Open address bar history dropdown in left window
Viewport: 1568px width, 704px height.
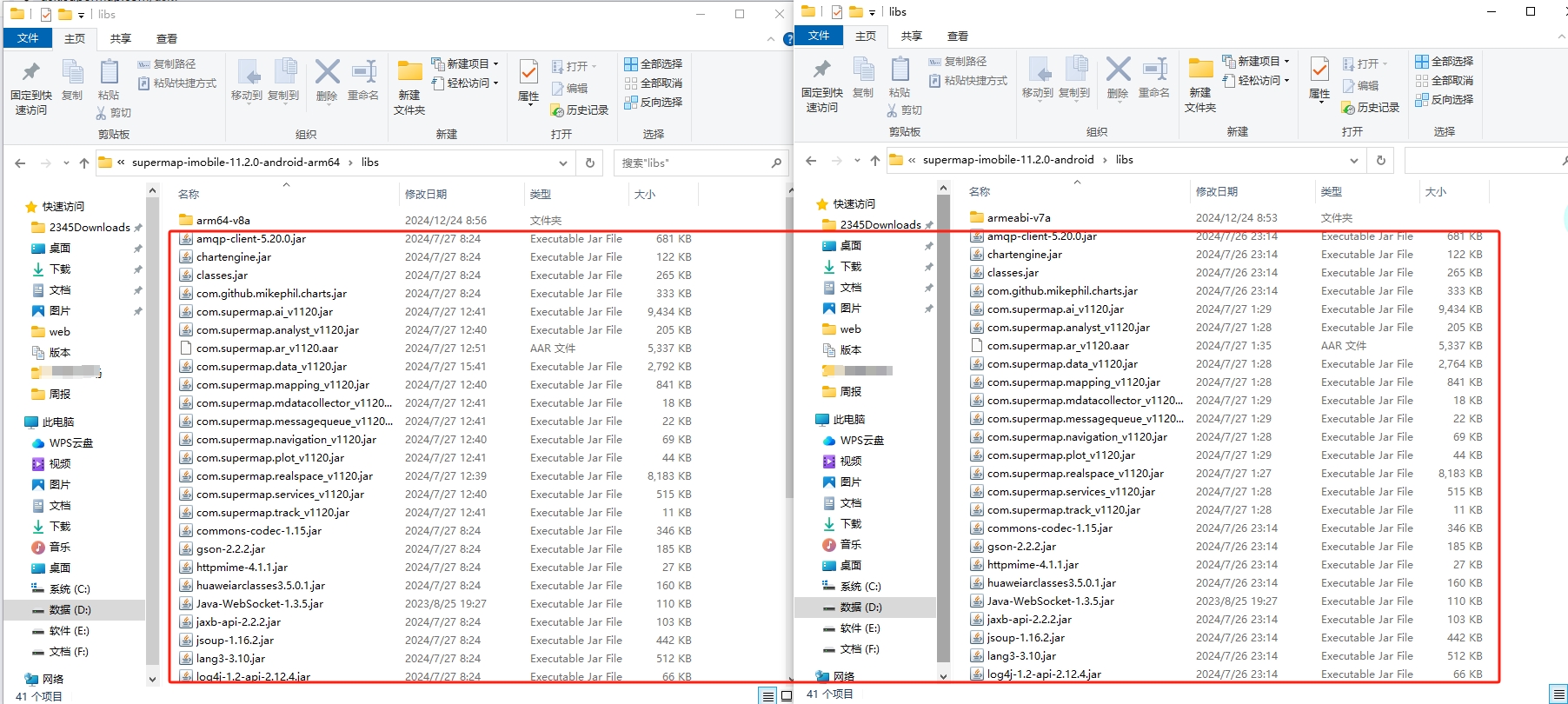tap(563, 163)
